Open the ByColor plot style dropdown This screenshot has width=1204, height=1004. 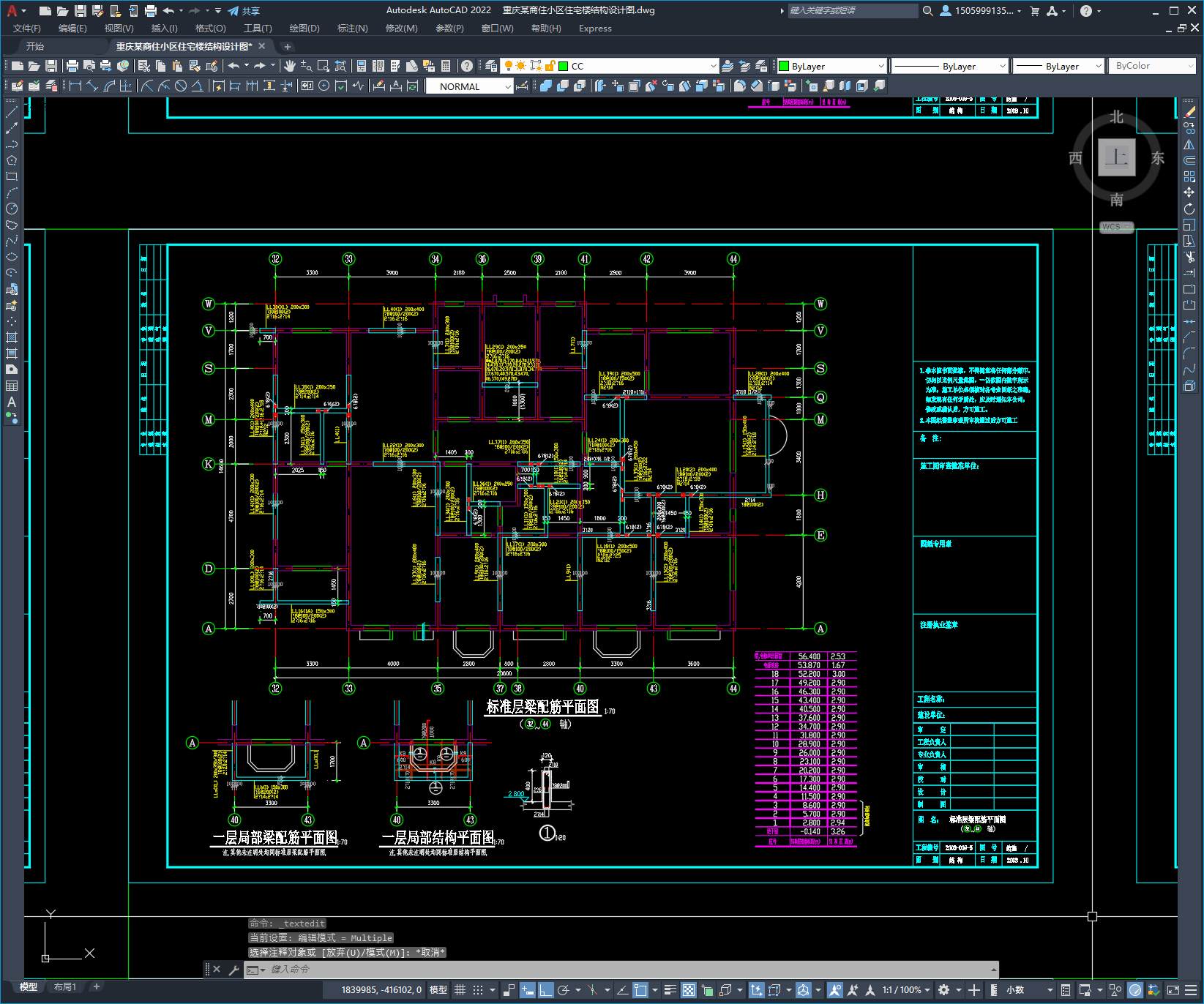1152,66
